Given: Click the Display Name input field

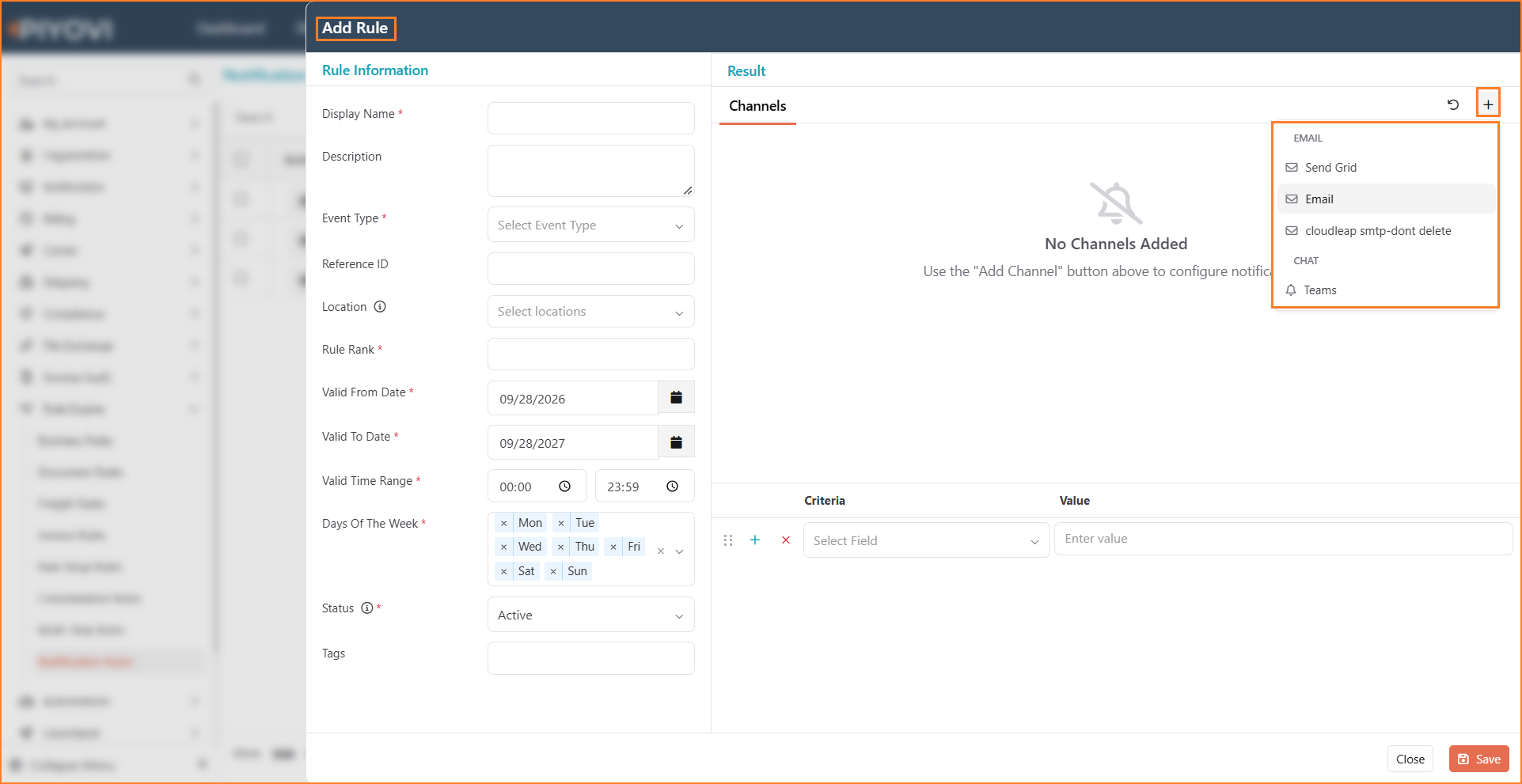Looking at the screenshot, I should pos(591,118).
